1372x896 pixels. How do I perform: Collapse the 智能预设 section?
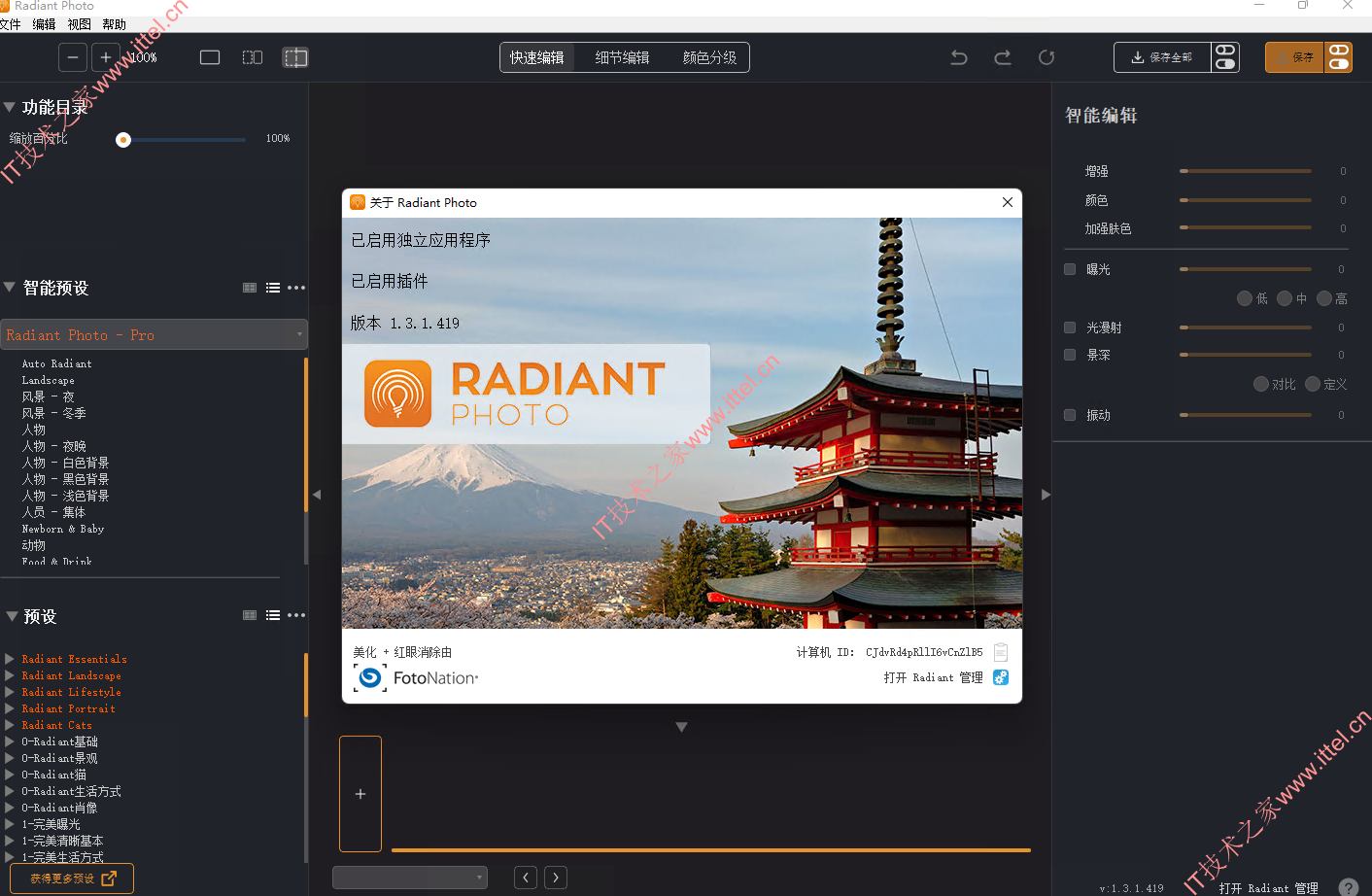coord(9,287)
